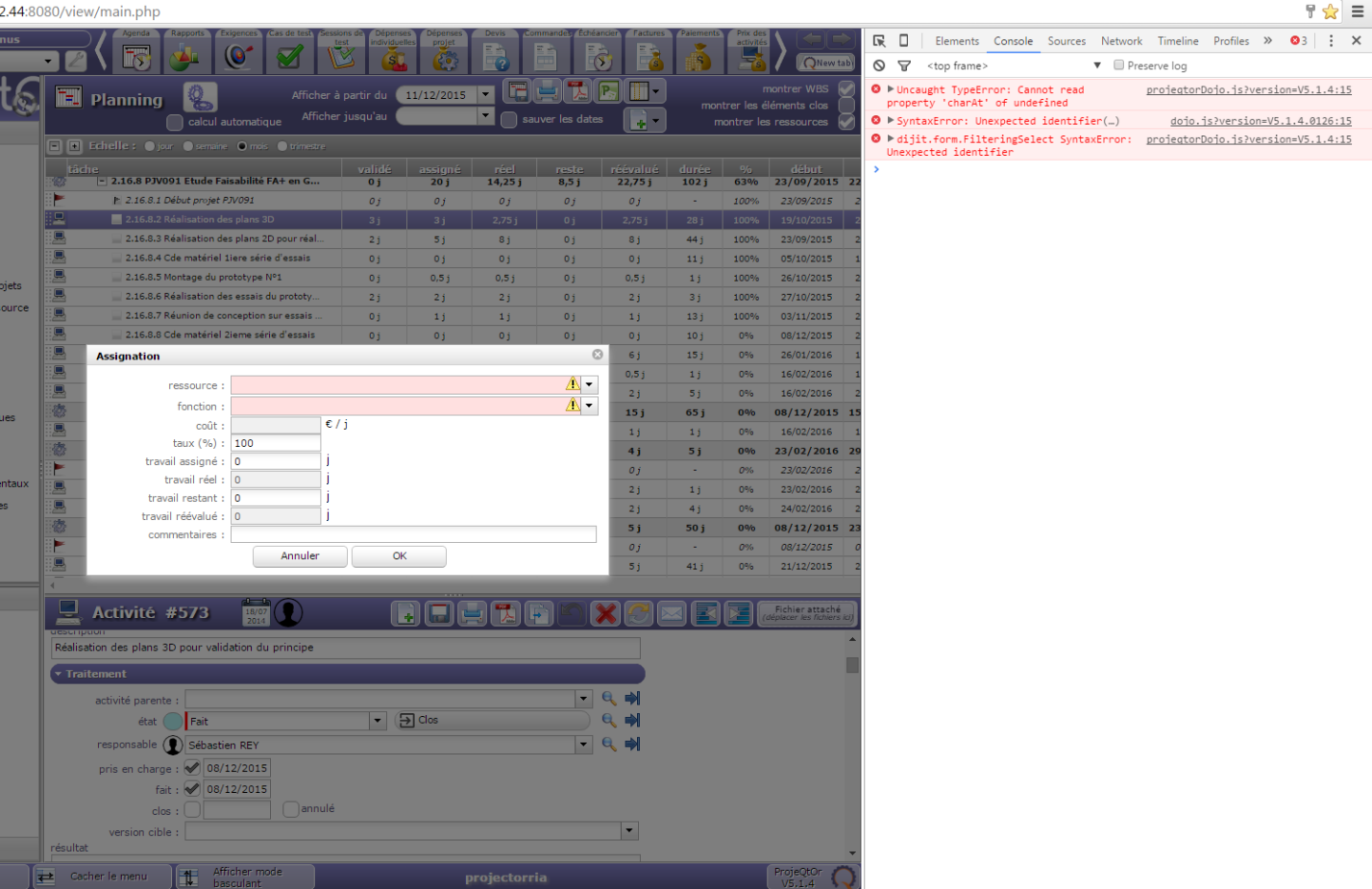Switch to the Network tab

pos(1121,40)
